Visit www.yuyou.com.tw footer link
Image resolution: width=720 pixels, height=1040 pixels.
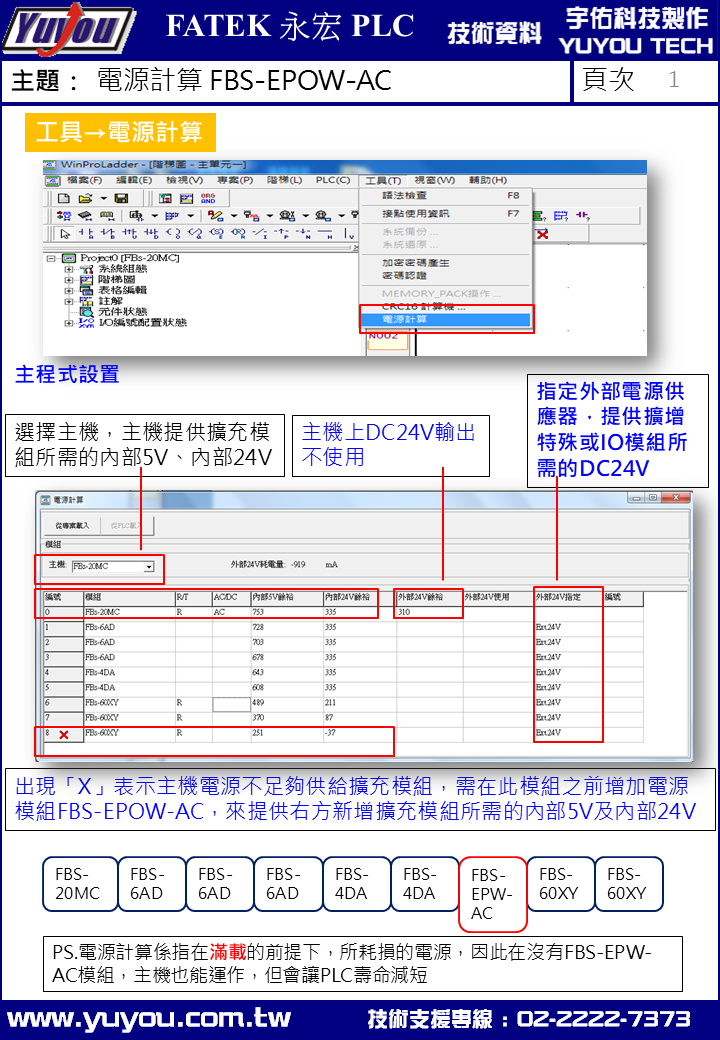[x=149, y=1019]
